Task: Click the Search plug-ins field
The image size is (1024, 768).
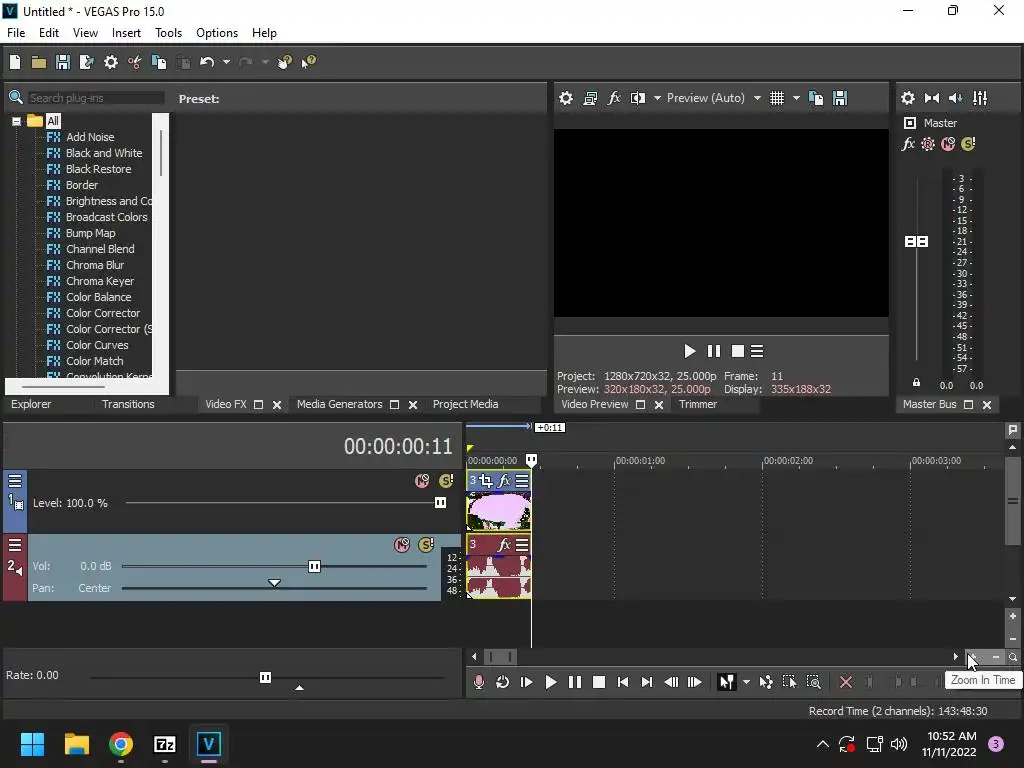Action: point(95,98)
